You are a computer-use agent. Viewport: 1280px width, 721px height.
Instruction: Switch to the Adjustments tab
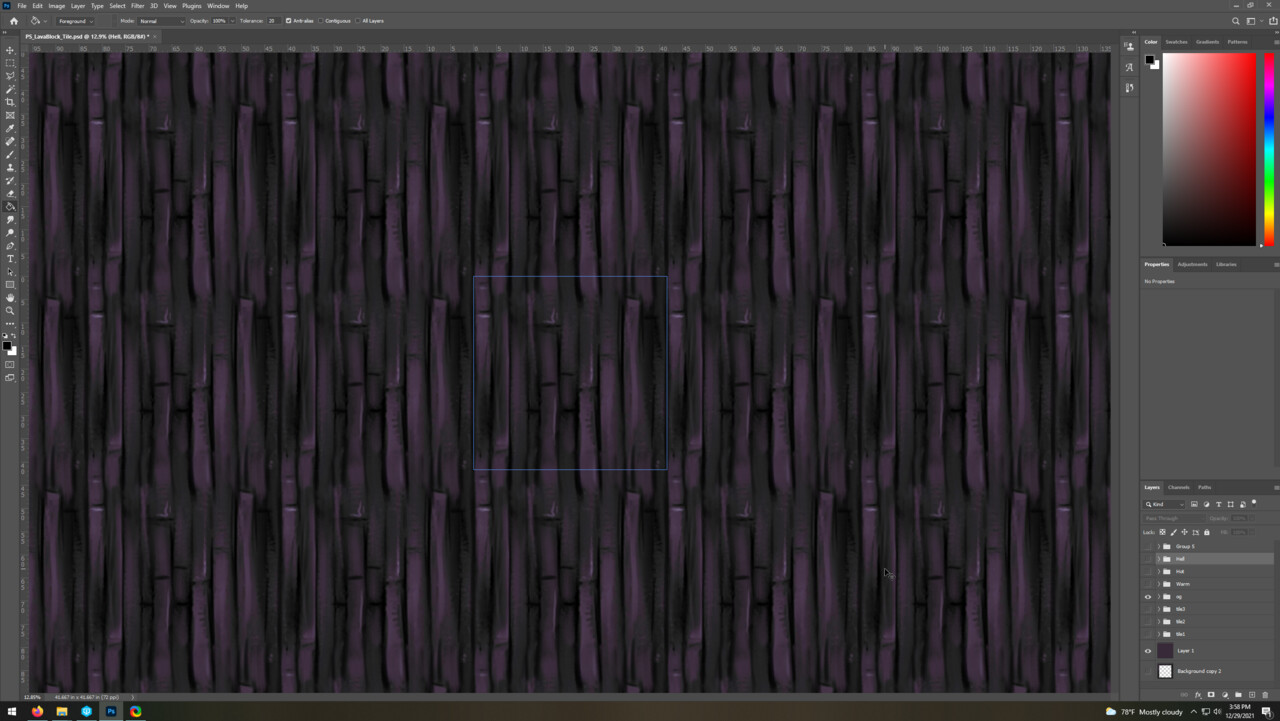[1193, 264]
